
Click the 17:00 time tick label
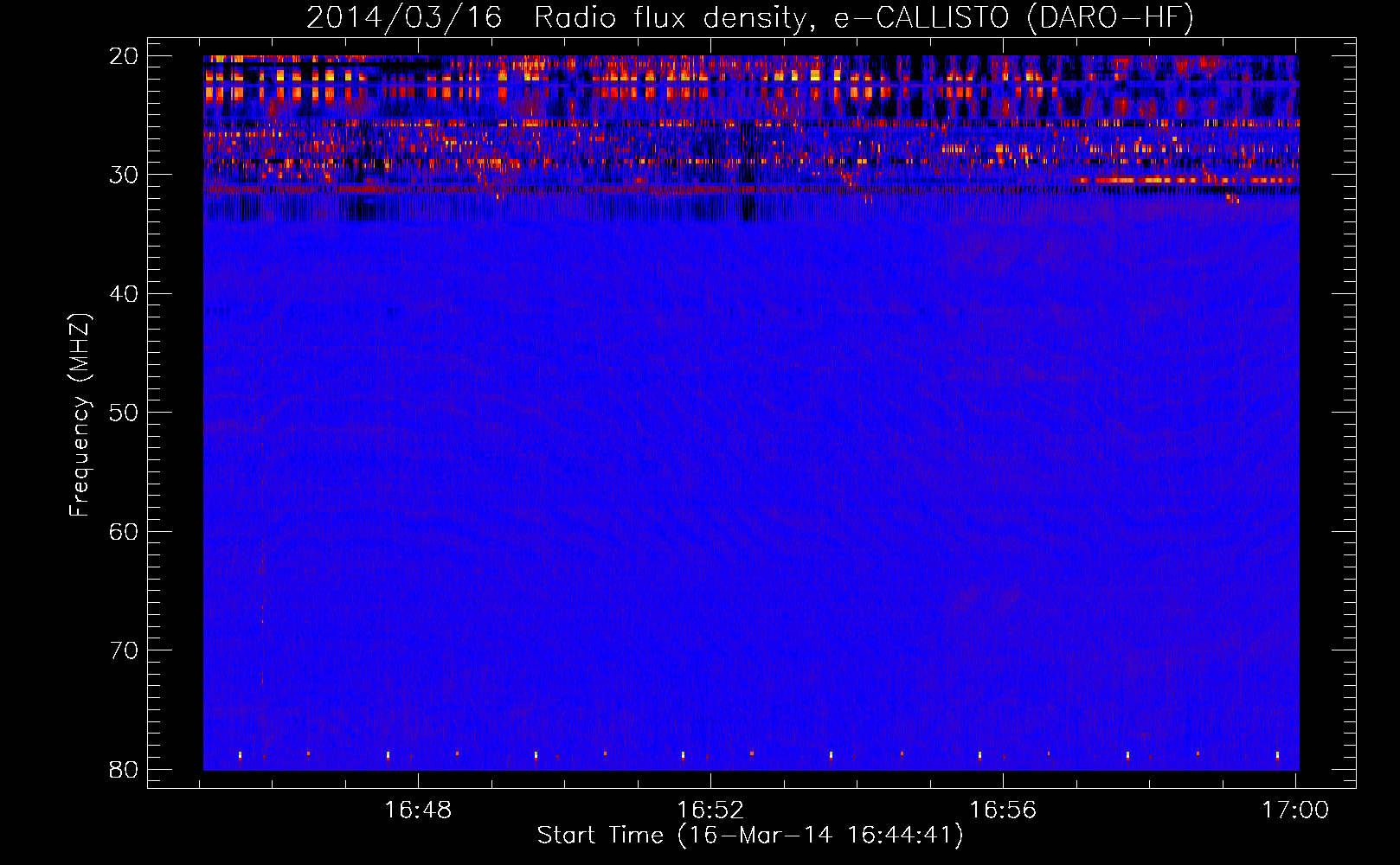pyautogui.click(x=1295, y=811)
